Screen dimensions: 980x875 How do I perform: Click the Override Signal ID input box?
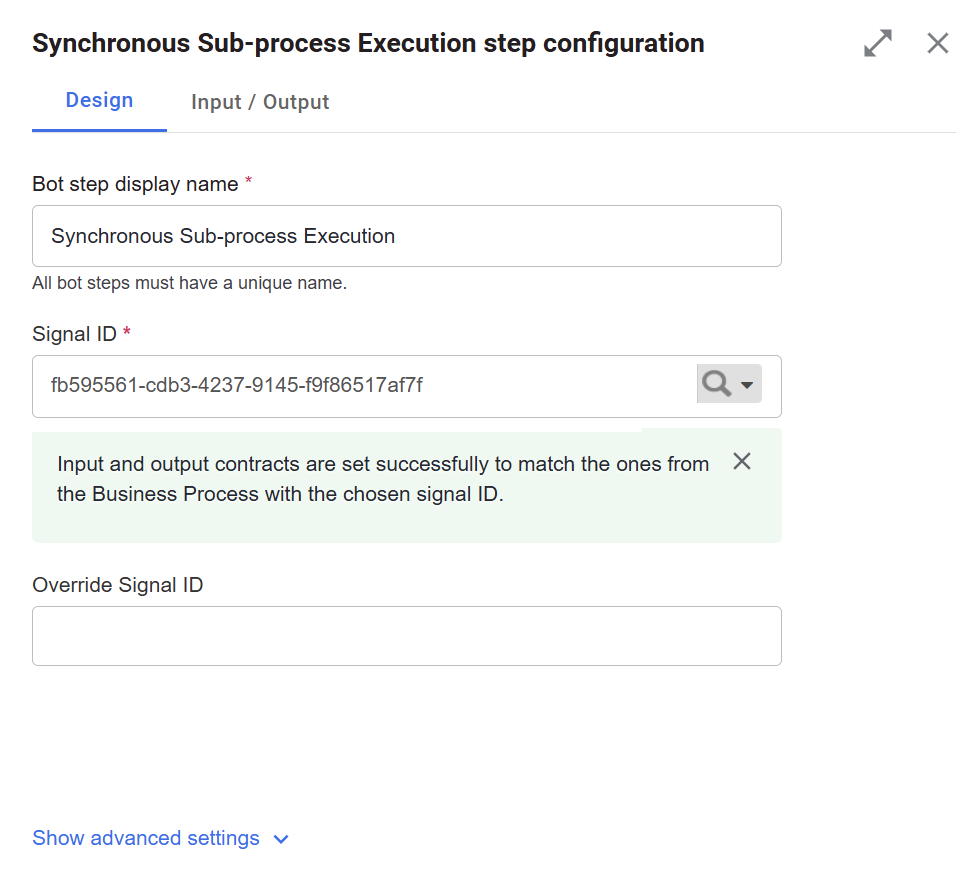click(x=407, y=636)
